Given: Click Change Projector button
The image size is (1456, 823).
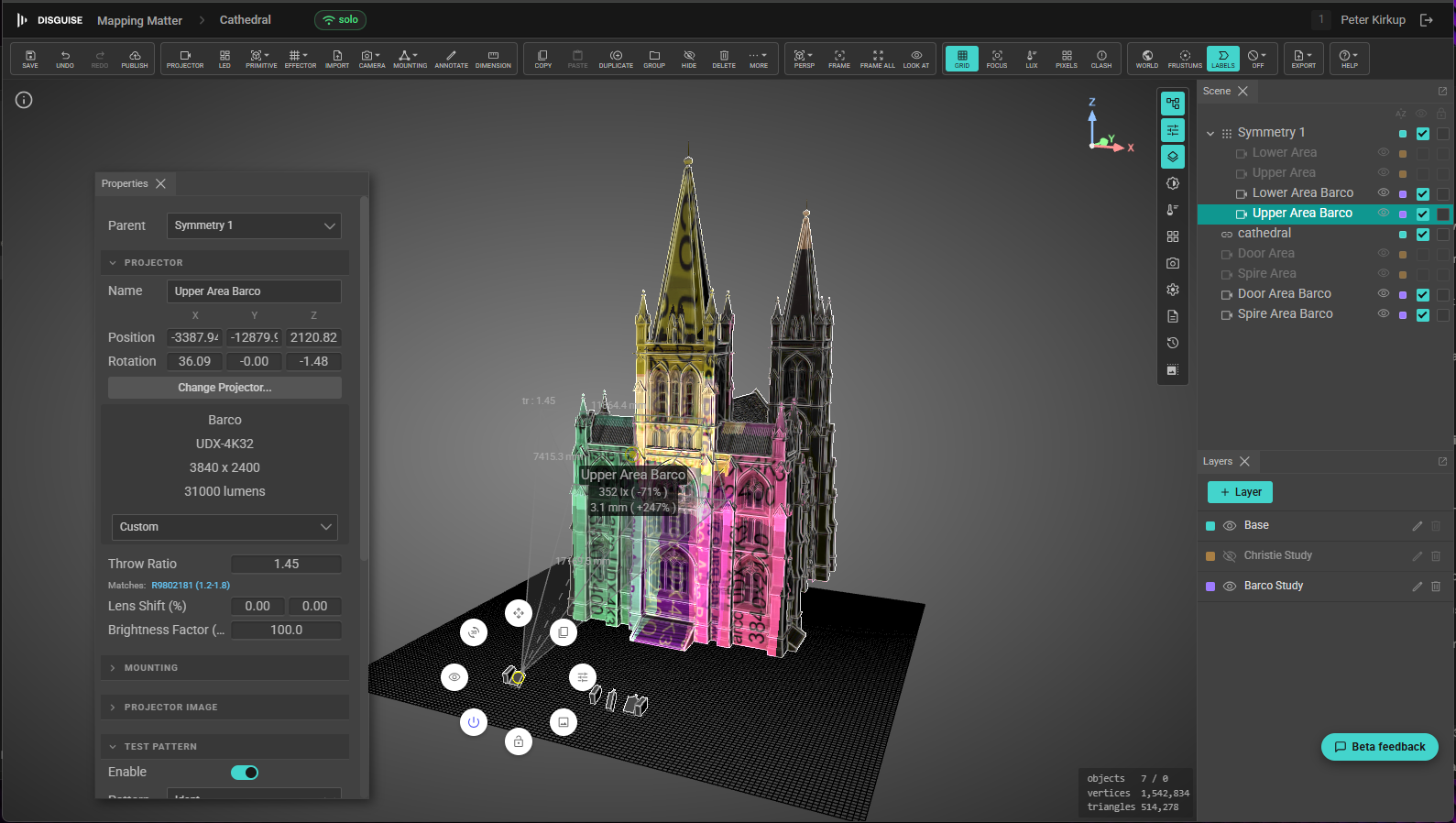Looking at the screenshot, I should tap(224, 388).
